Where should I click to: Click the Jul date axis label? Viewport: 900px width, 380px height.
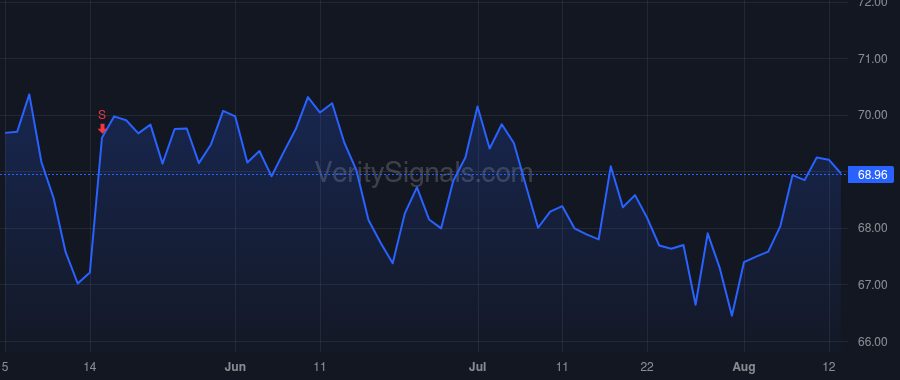[478, 367]
